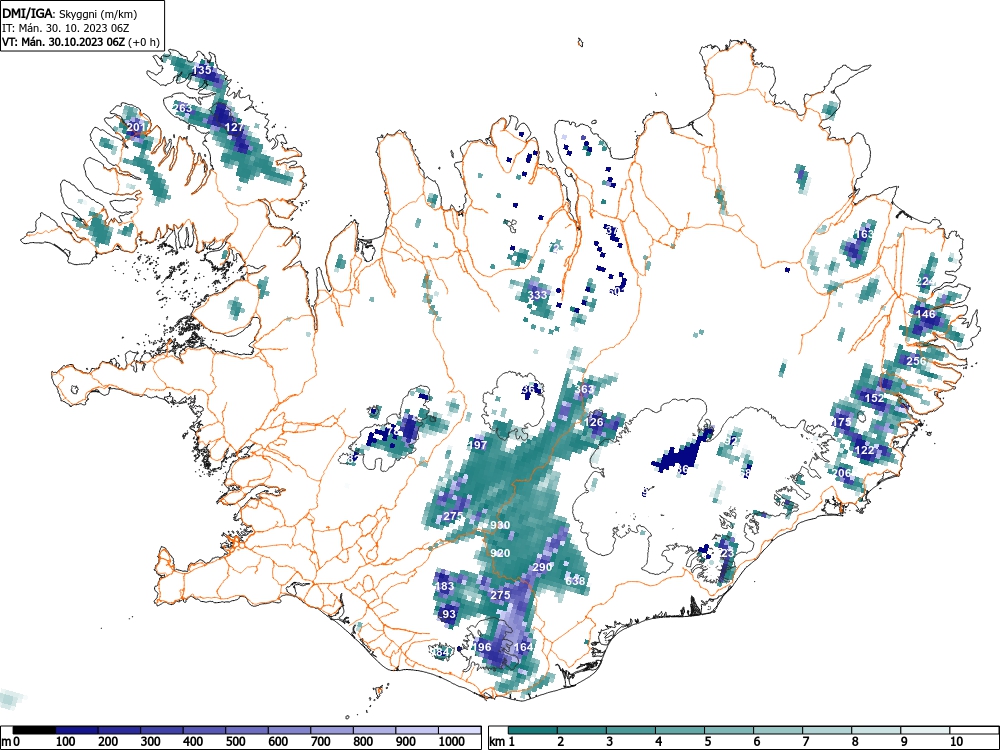The image size is (1000, 750).
Task: Select the '8' km legend tick label
Action: [x=855, y=742]
